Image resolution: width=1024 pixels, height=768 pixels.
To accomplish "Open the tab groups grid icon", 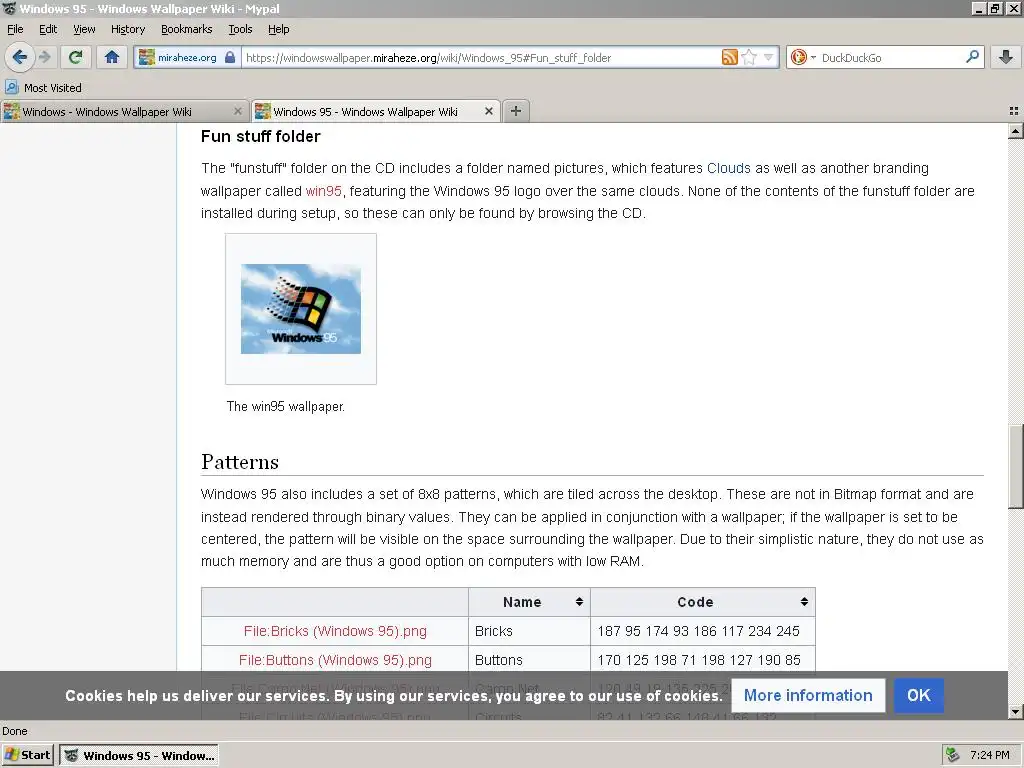I will pos(1014,112).
